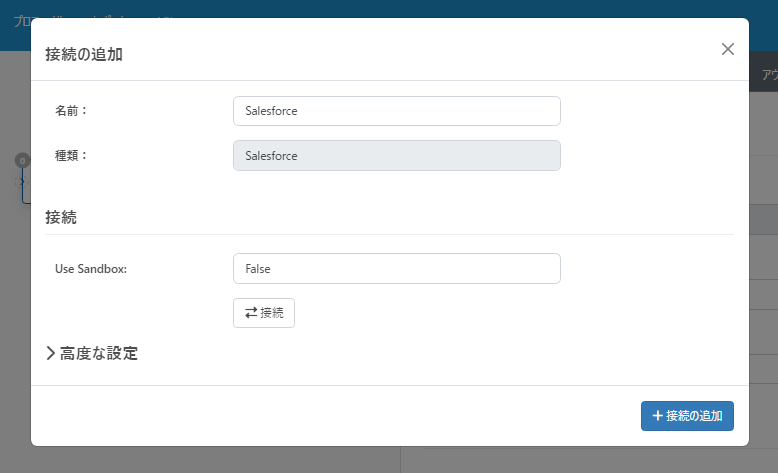Click the 名前 text input field

coord(396,111)
